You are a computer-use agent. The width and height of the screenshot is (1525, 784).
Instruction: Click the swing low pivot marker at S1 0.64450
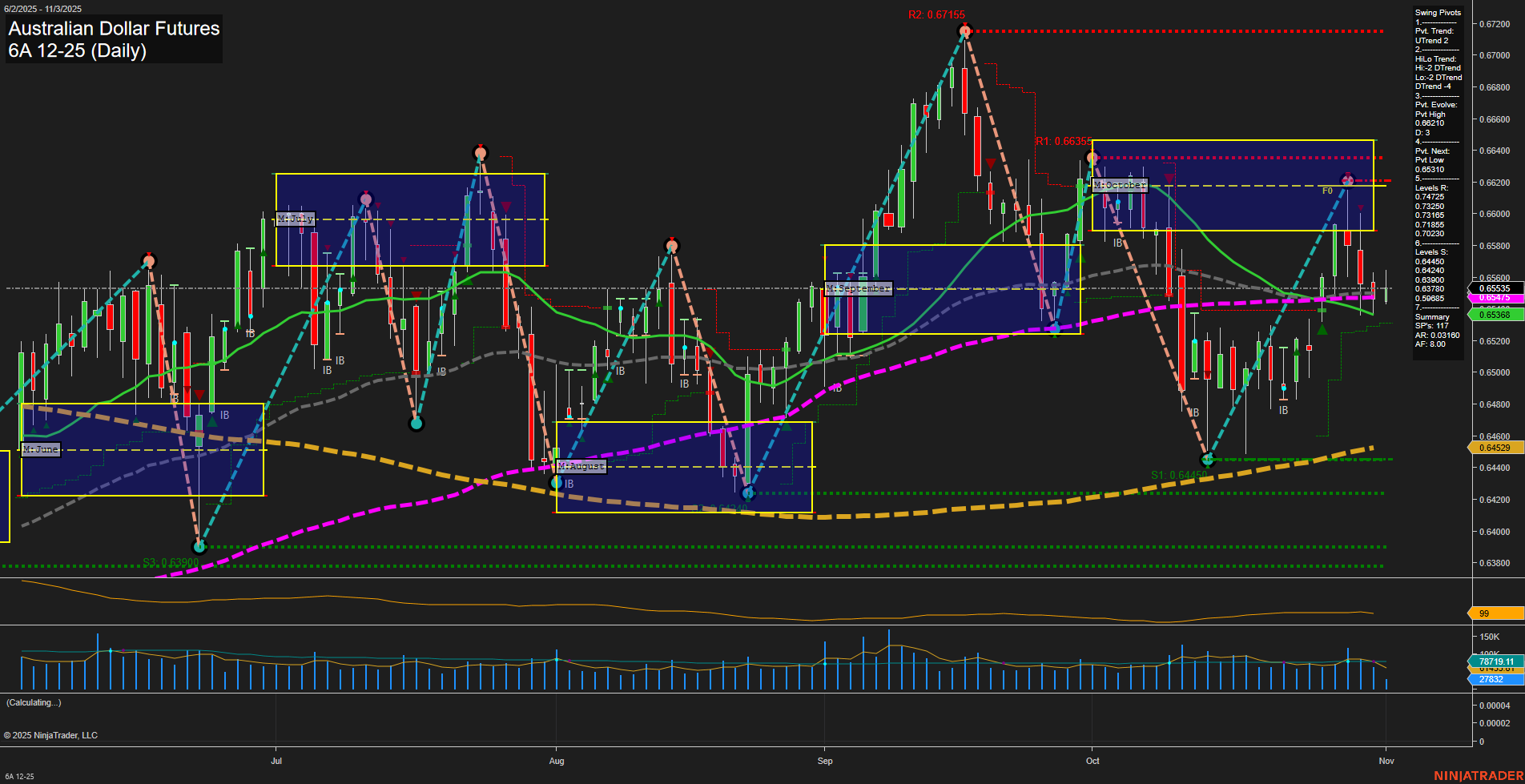(x=1208, y=460)
